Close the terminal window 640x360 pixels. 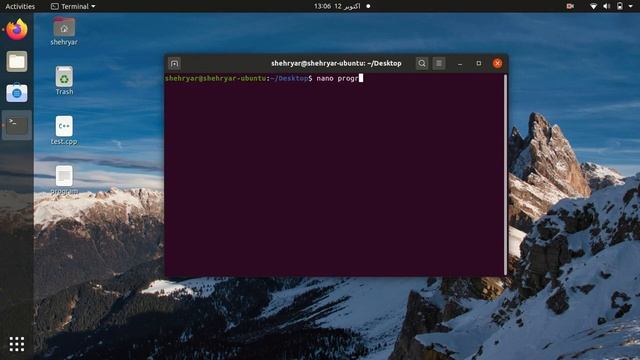497,63
